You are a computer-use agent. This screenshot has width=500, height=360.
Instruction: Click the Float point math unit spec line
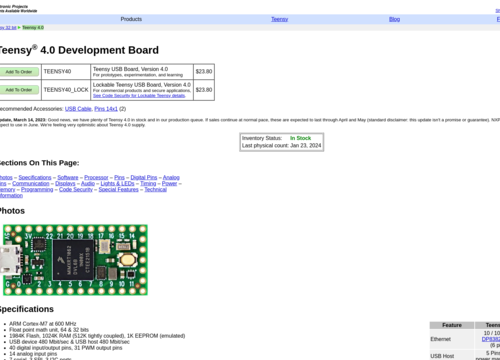click(x=49, y=330)
